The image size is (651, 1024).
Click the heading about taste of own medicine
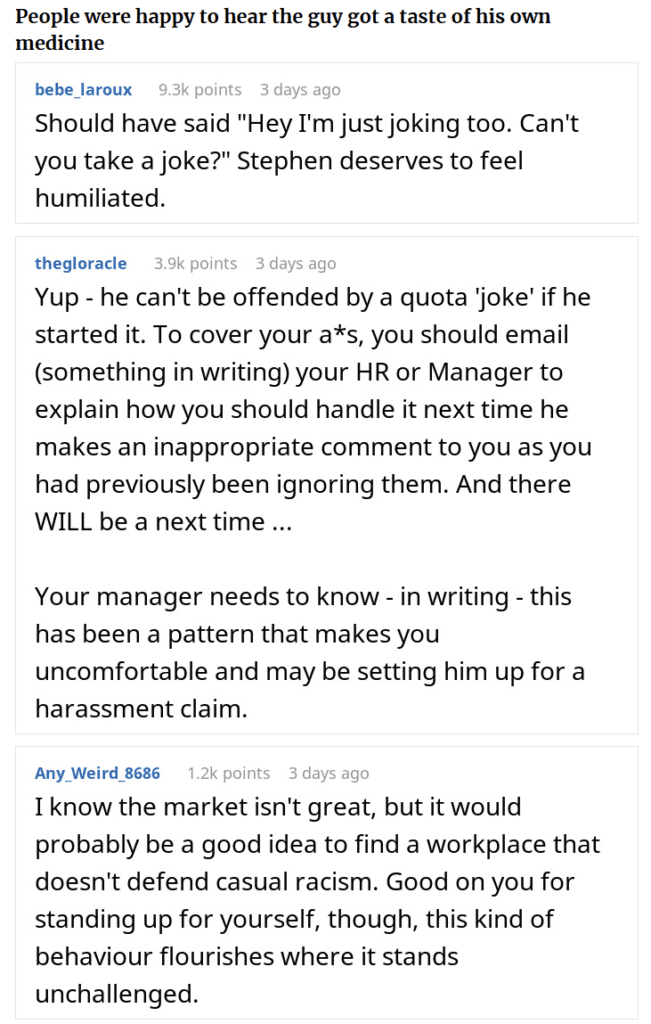click(x=283, y=29)
